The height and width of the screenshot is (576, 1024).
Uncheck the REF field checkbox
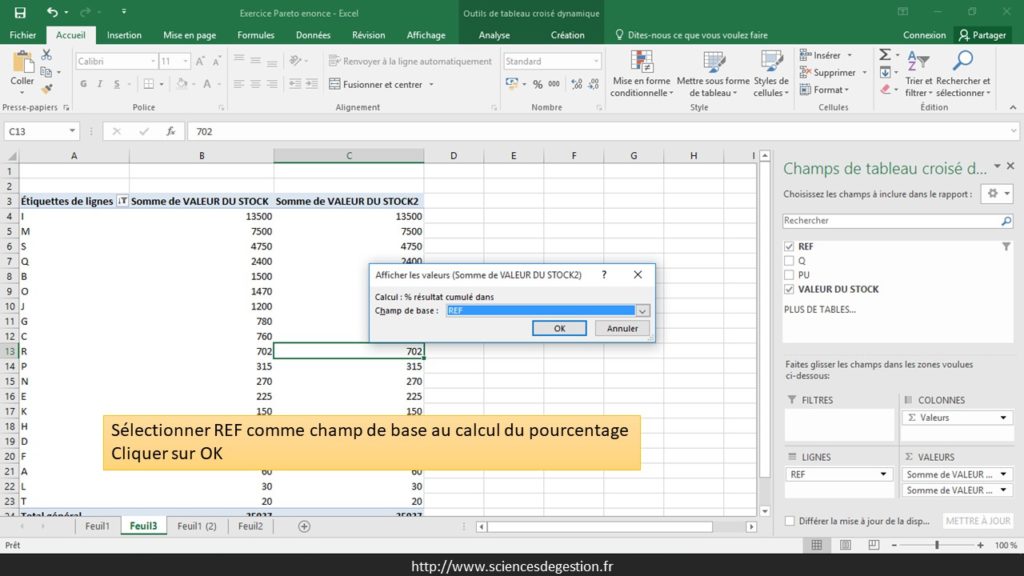[x=790, y=246]
